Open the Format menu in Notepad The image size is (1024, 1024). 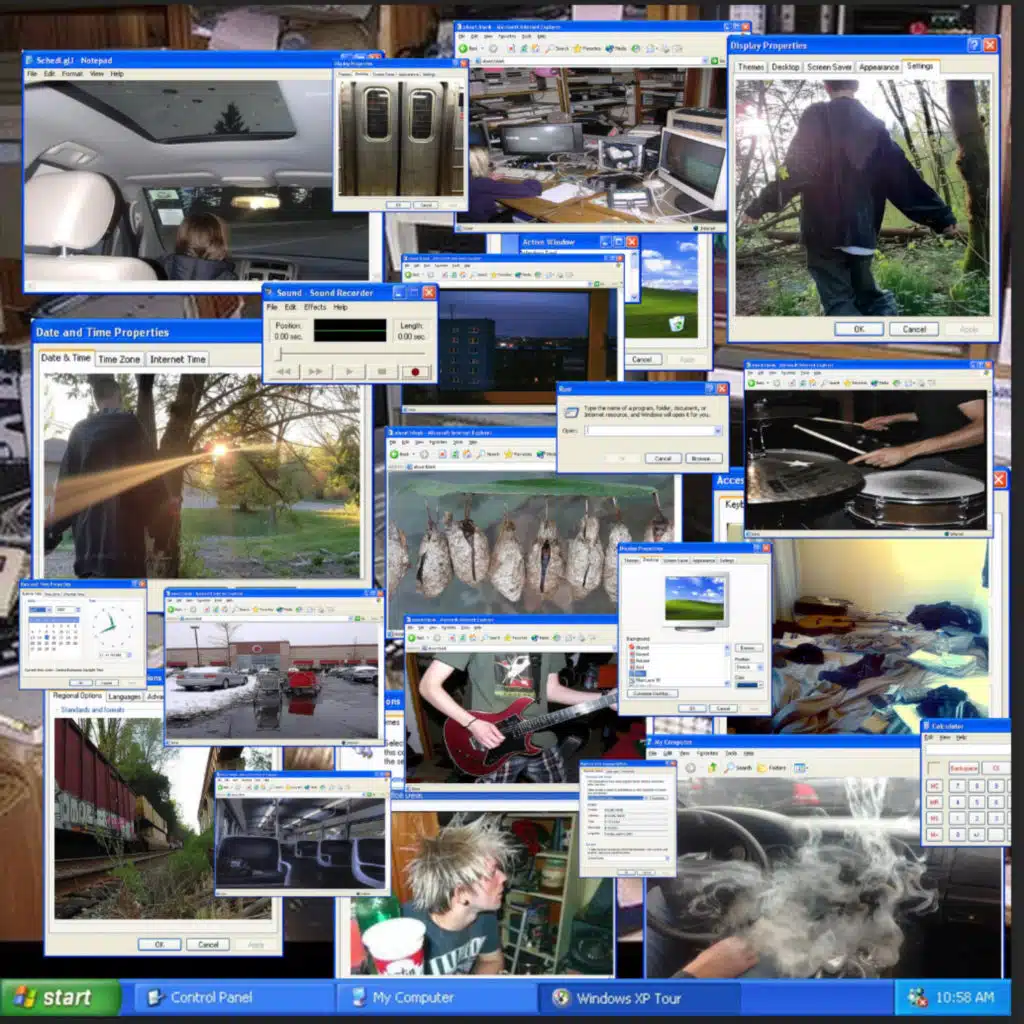point(72,74)
